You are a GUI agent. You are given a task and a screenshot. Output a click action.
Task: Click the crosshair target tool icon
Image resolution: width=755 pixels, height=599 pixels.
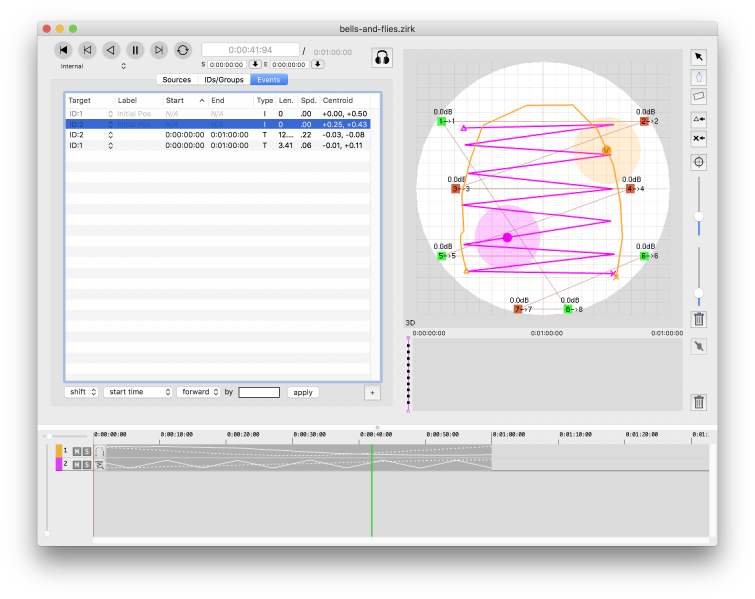(699, 161)
